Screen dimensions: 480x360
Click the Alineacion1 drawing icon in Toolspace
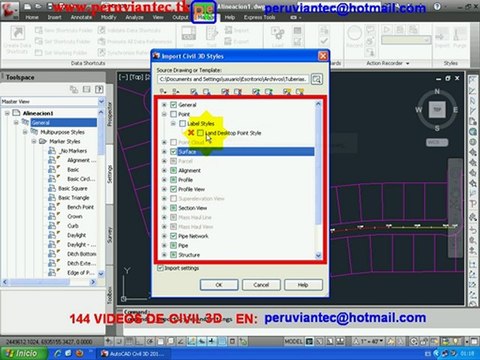[x=16, y=113]
